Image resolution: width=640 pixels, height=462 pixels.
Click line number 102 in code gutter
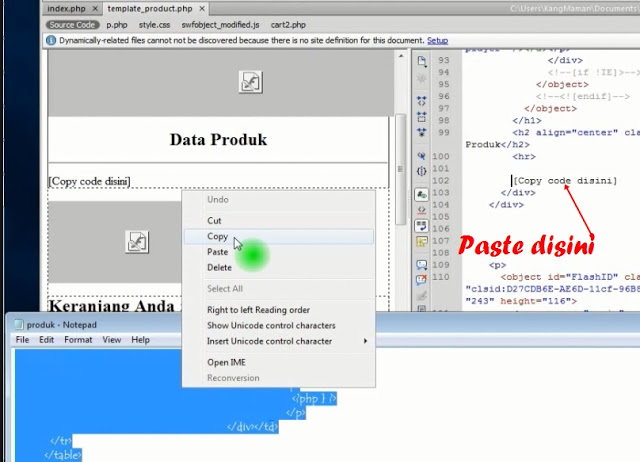pos(441,180)
